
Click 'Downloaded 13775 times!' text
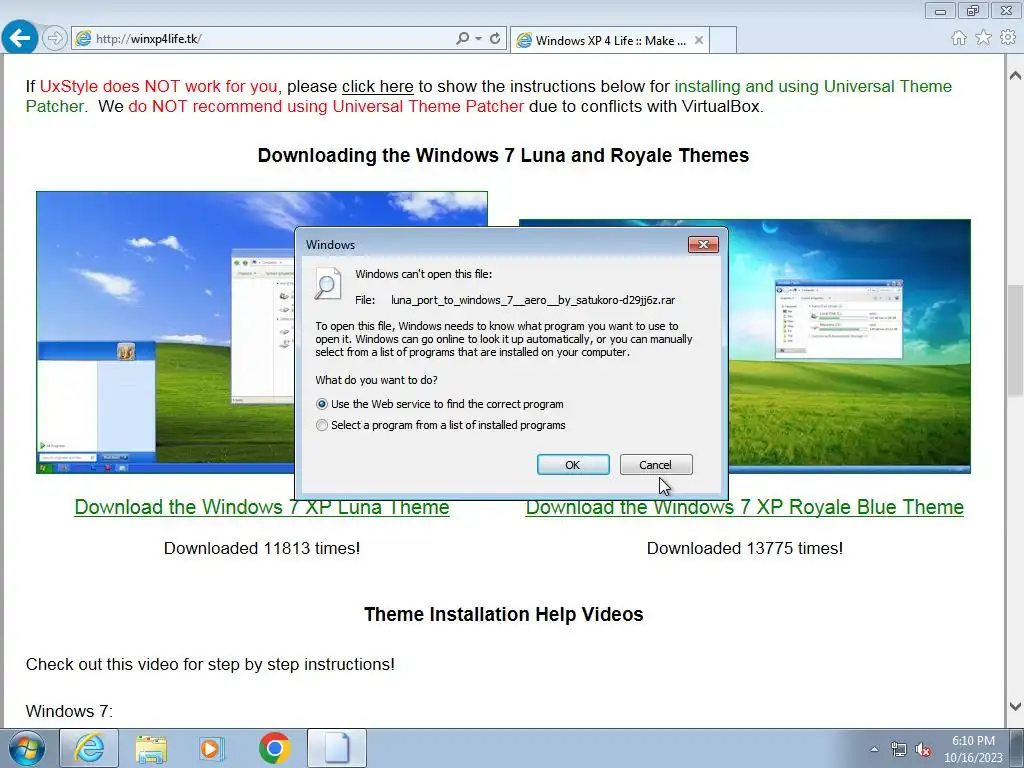coord(744,548)
